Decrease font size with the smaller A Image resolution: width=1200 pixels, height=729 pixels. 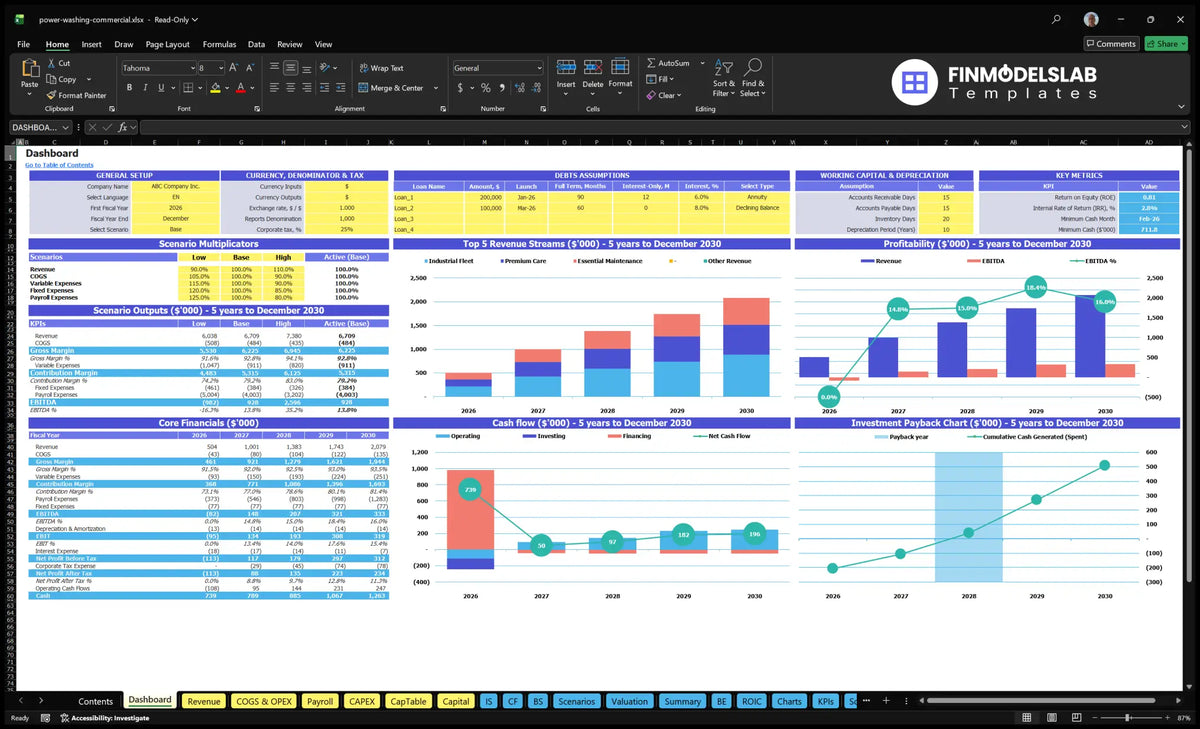249,68
